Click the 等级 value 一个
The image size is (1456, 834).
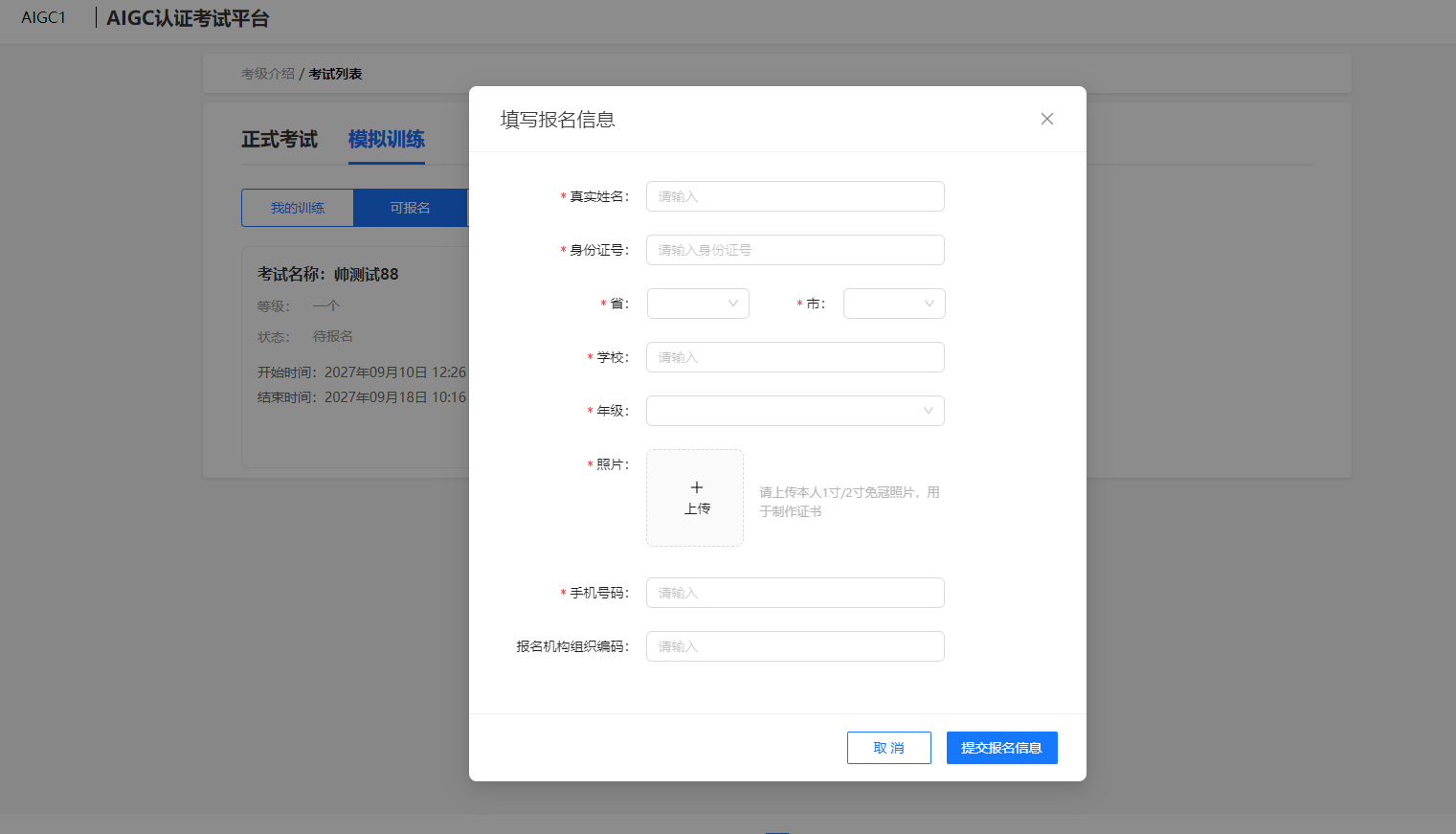coord(326,305)
